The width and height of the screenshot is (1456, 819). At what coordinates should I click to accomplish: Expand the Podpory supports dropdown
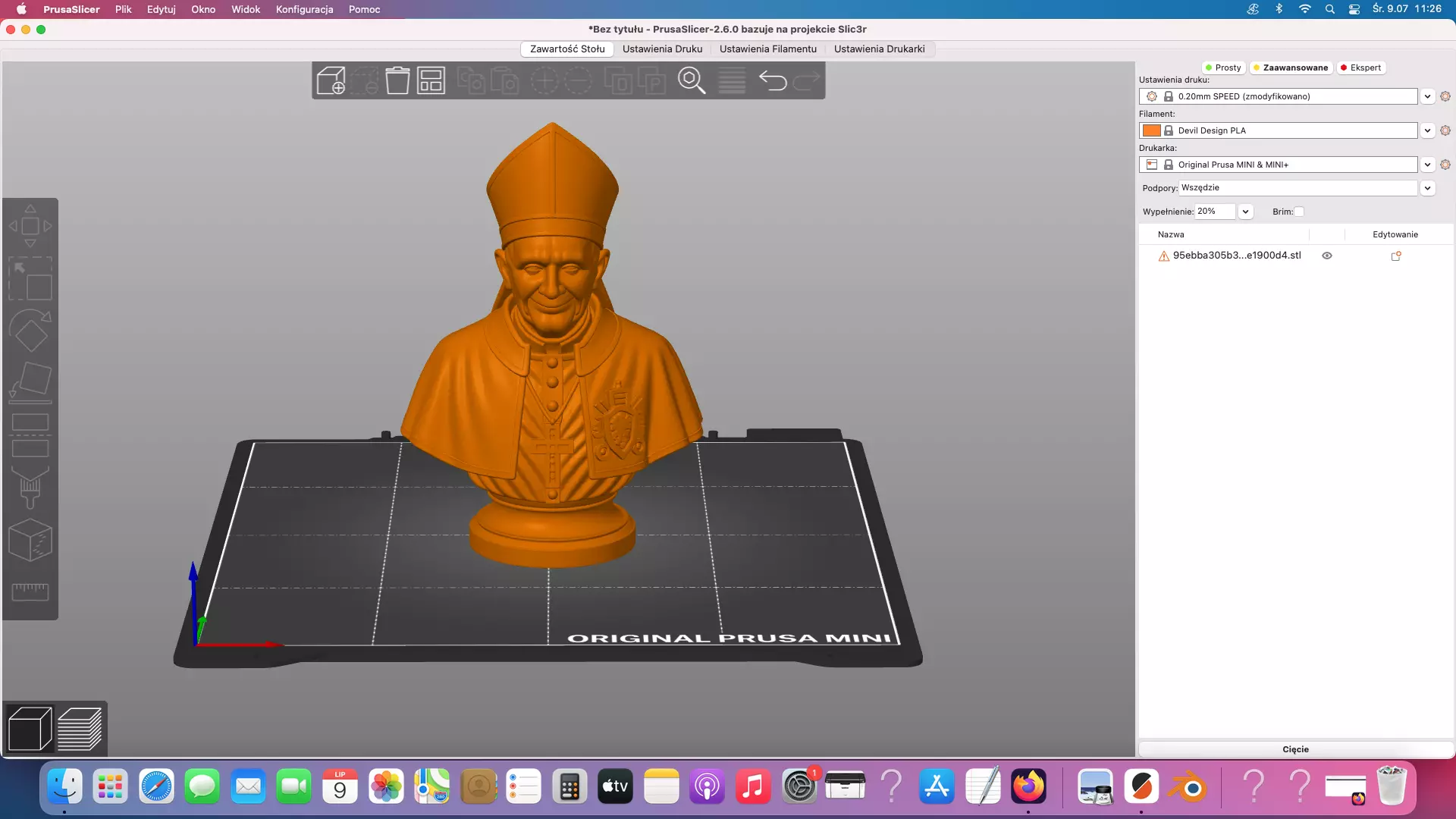(1427, 188)
